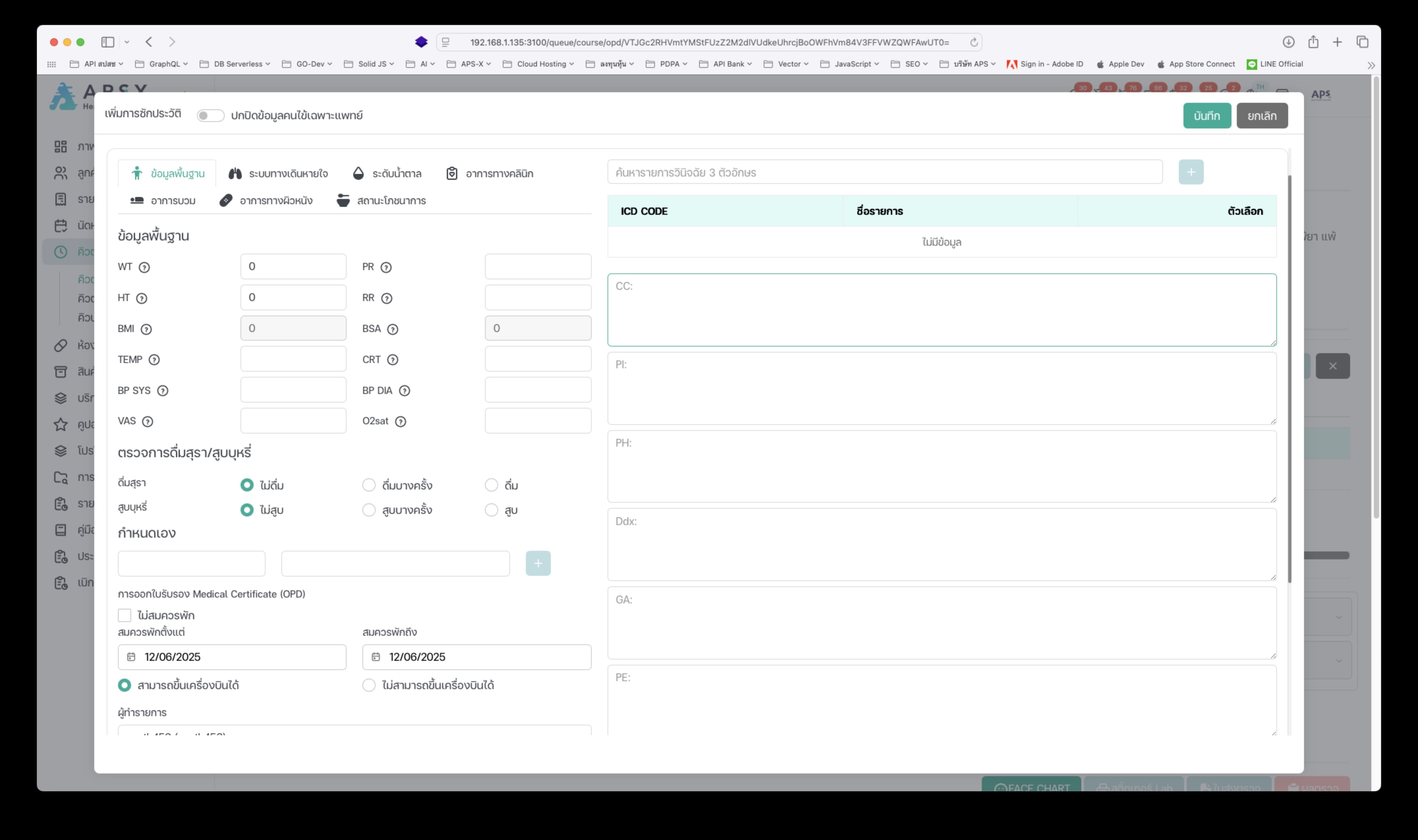Click the Safari address bar URL
Viewport: 1418px width, 840px height.
[x=709, y=42]
